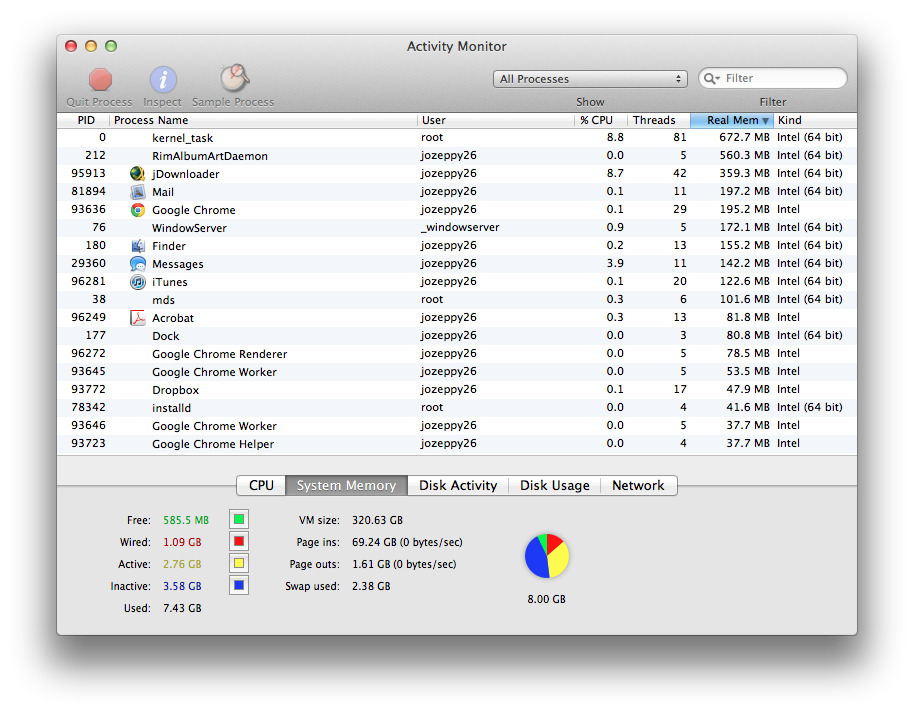Click the Real Mem sort arrow column header
Screen dimensions: 914x714
click(732, 120)
